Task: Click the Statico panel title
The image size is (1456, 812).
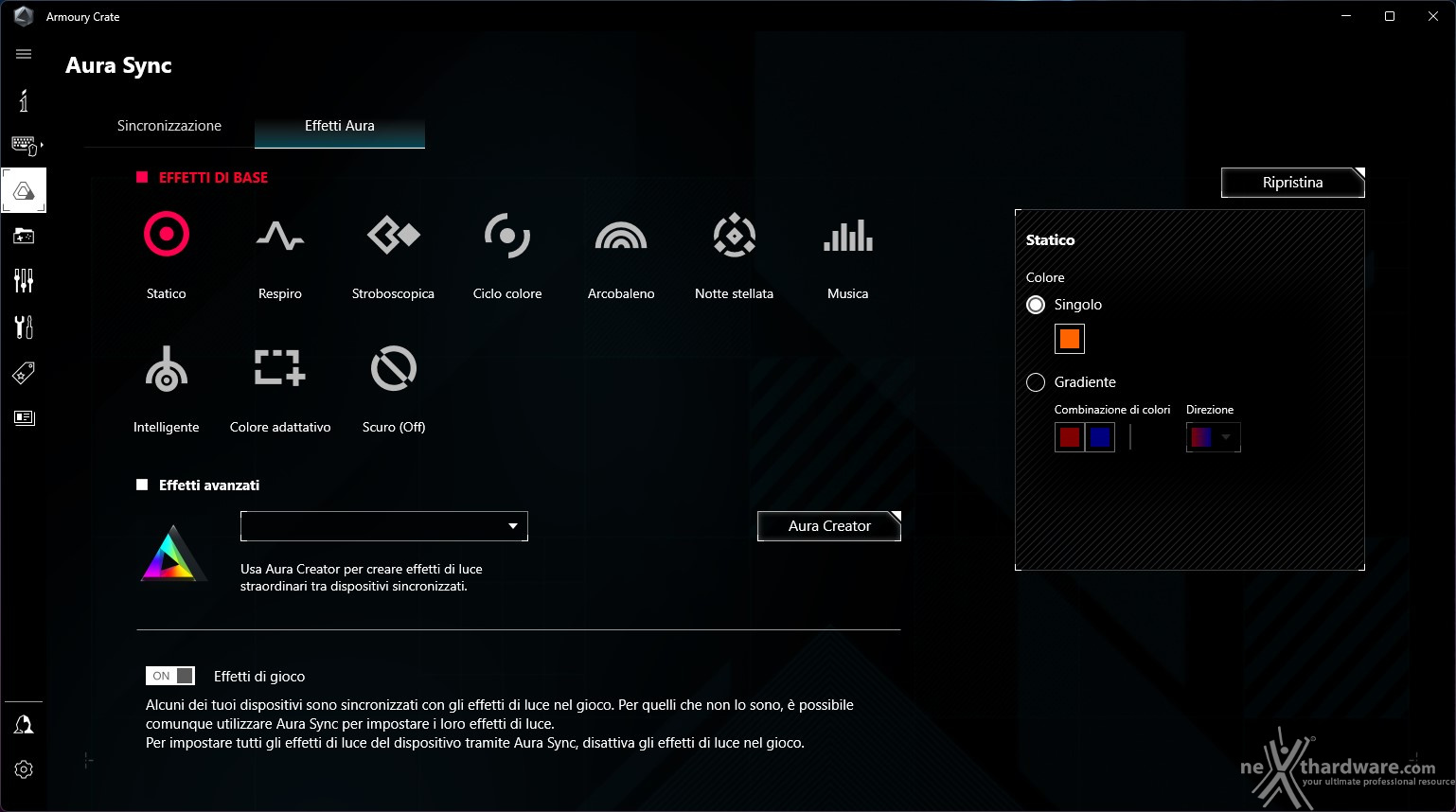Action: coord(1051,240)
